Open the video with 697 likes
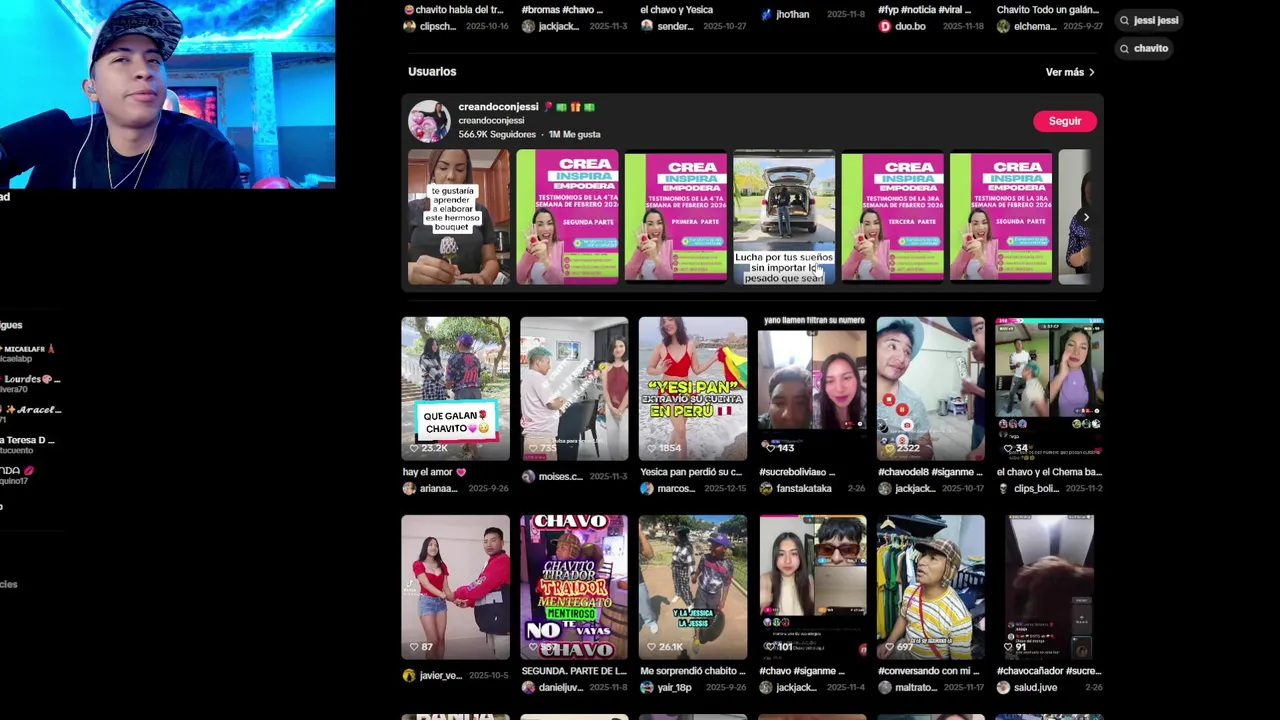The height and width of the screenshot is (720, 1280). [930, 587]
